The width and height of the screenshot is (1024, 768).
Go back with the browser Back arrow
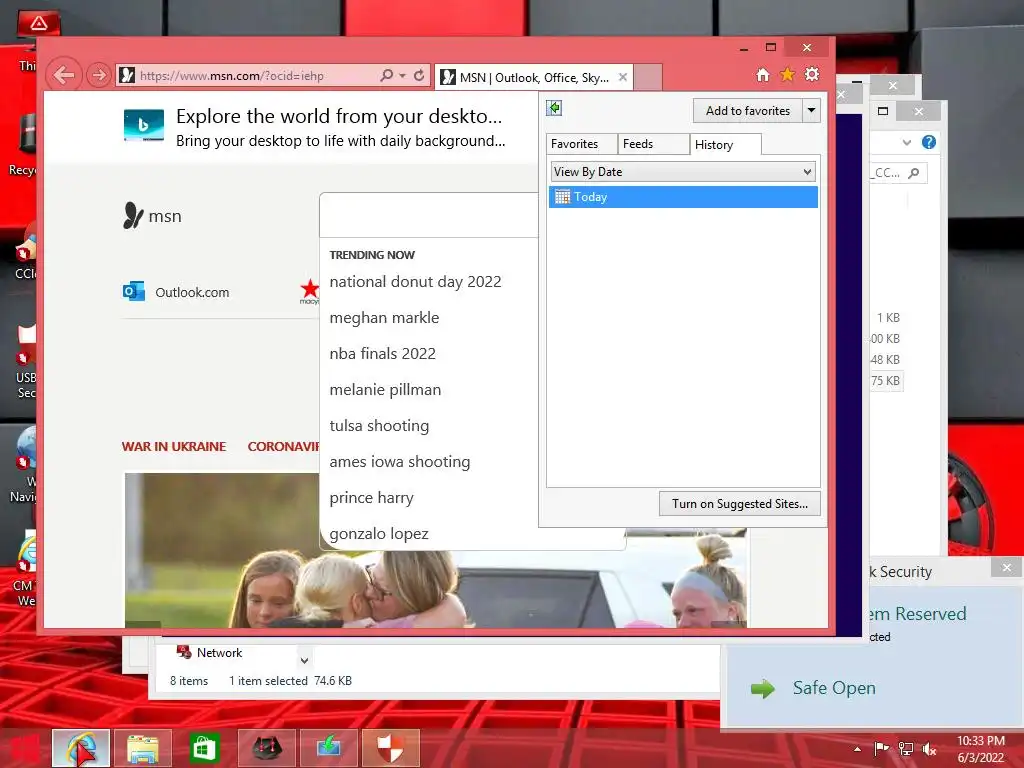tap(64, 75)
